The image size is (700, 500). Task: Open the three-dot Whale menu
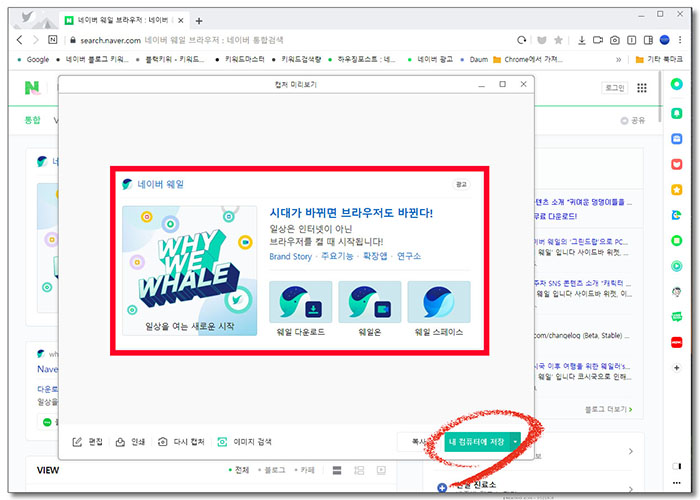point(680,40)
